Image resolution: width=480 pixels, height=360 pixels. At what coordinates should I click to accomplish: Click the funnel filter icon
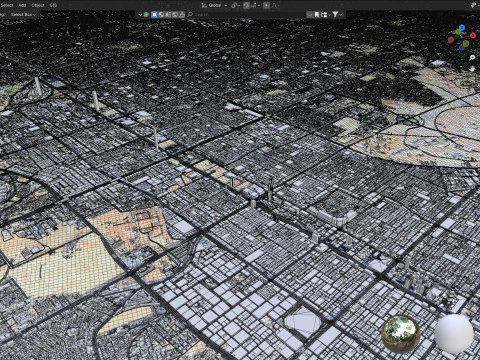(x=335, y=14)
